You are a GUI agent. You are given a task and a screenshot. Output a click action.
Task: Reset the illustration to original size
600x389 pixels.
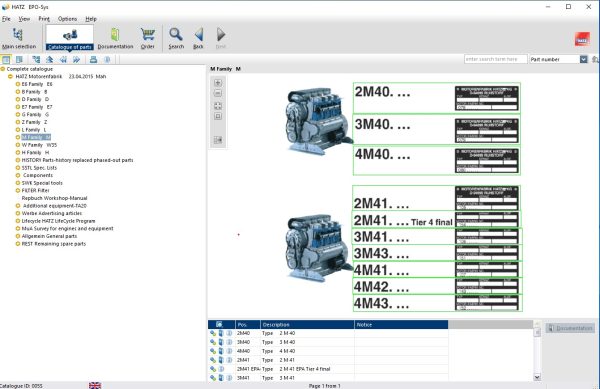click(218, 116)
